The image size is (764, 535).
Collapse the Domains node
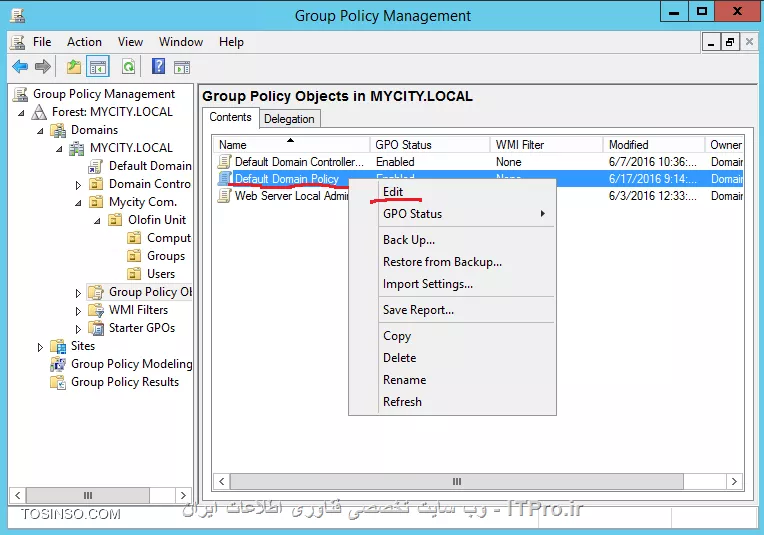[x=40, y=131]
